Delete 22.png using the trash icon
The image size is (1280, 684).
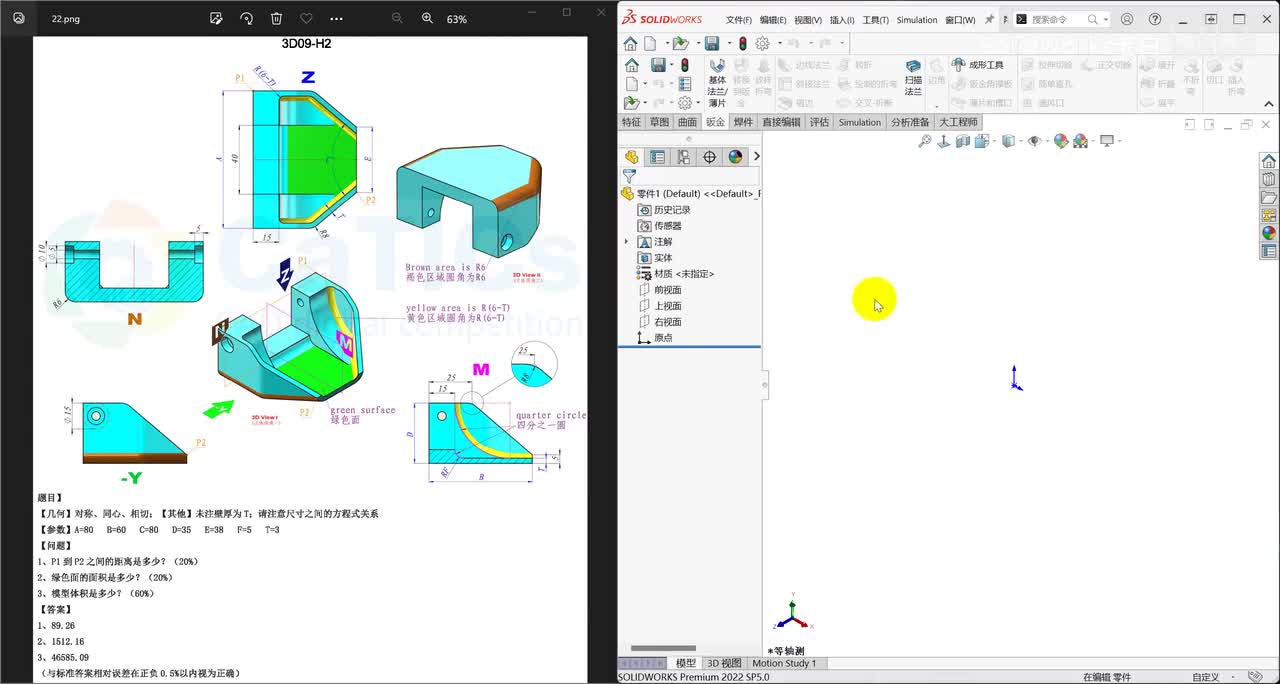tap(276, 19)
